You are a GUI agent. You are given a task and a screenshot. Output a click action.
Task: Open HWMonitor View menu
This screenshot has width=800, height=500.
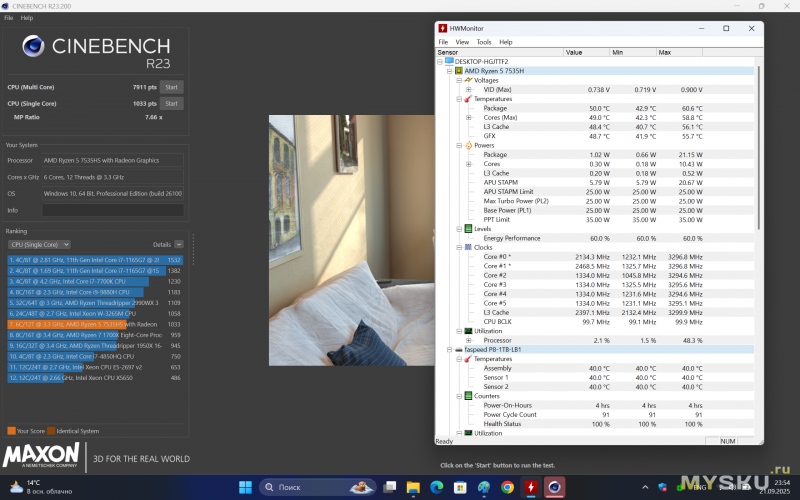point(462,42)
